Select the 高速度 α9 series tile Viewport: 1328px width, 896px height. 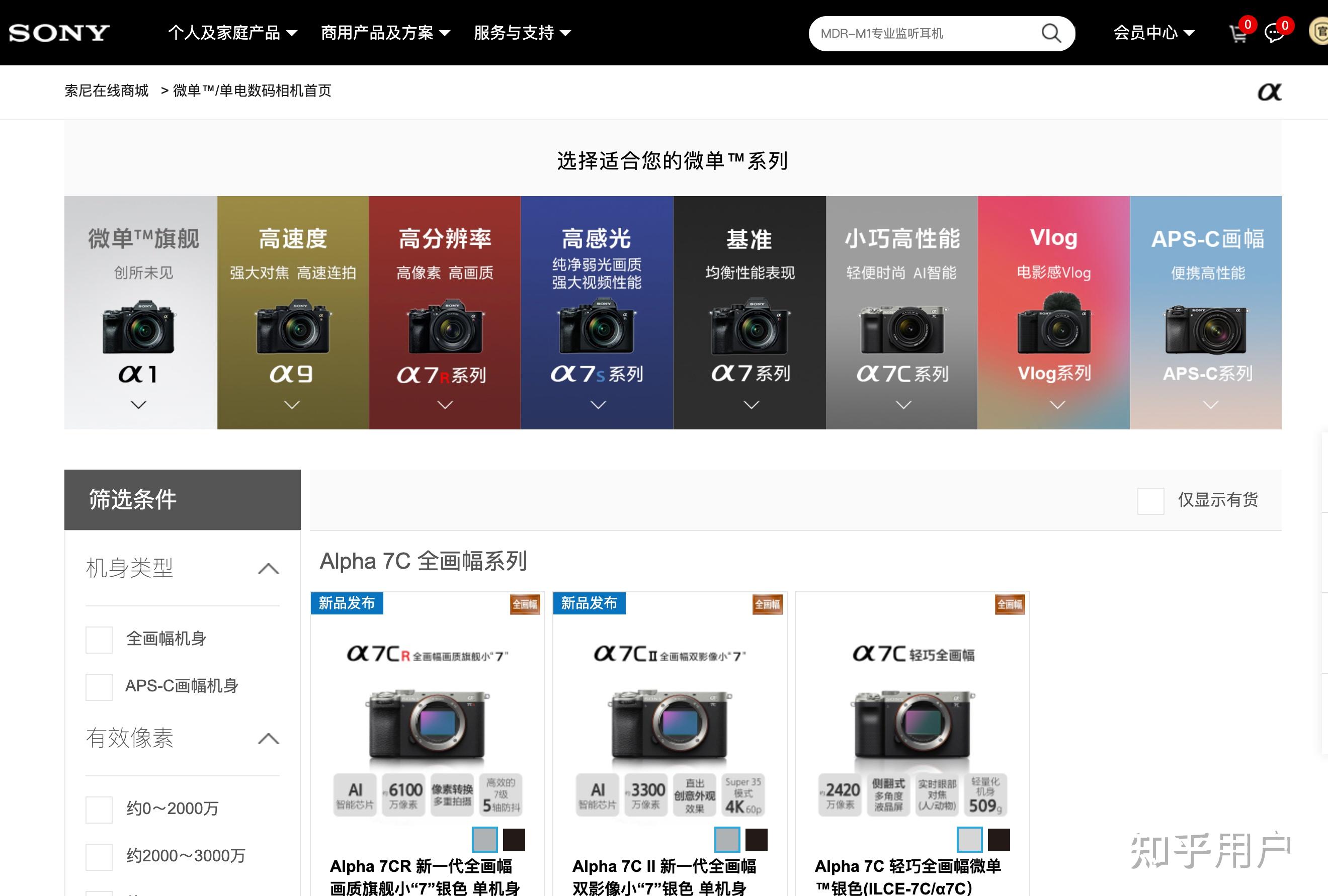pos(293,312)
